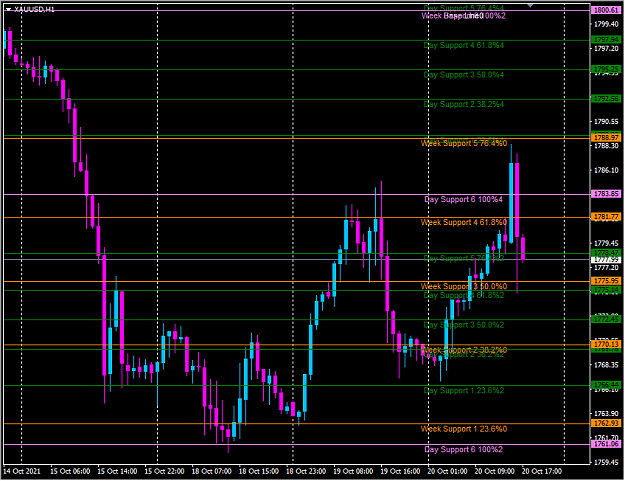Viewport: 625px width, 481px height.
Task: Click the 18 Oct 15:00 time axis label
Action: [x=259, y=471]
